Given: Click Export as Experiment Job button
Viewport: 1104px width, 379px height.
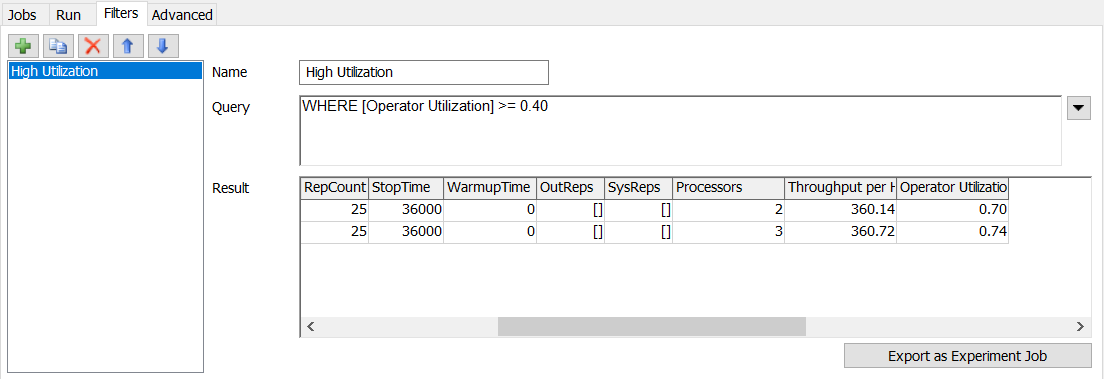Looking at the screenshot, I should pos(967,356).
